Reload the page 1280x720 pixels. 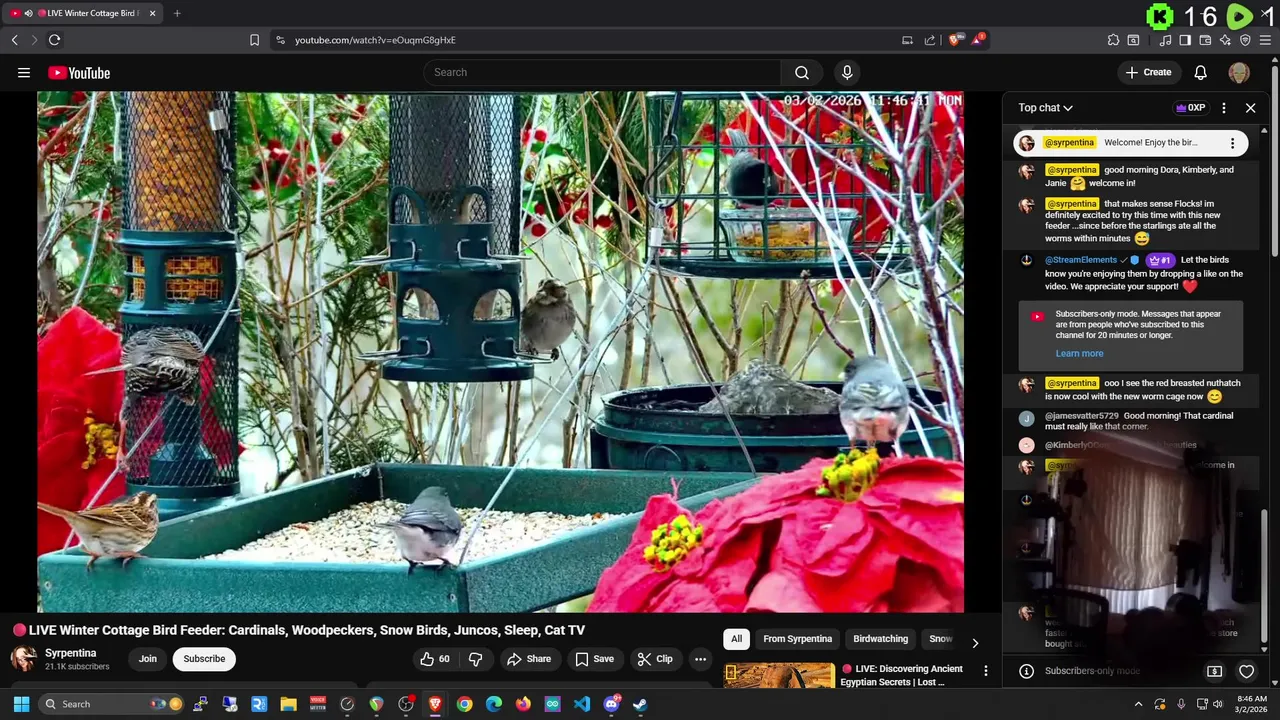pyautogui.click(x=54, y=40)
